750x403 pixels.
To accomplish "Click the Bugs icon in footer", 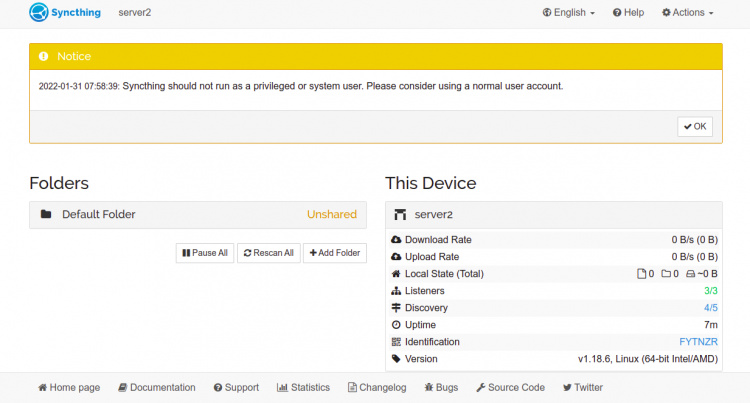I will [x=429, y=387].
